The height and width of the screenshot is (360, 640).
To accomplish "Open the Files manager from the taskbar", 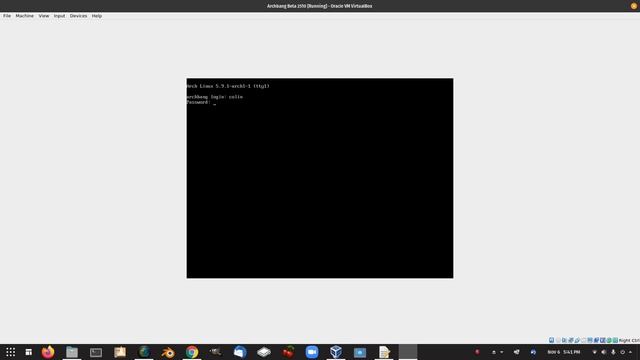I will click(72, 352).
